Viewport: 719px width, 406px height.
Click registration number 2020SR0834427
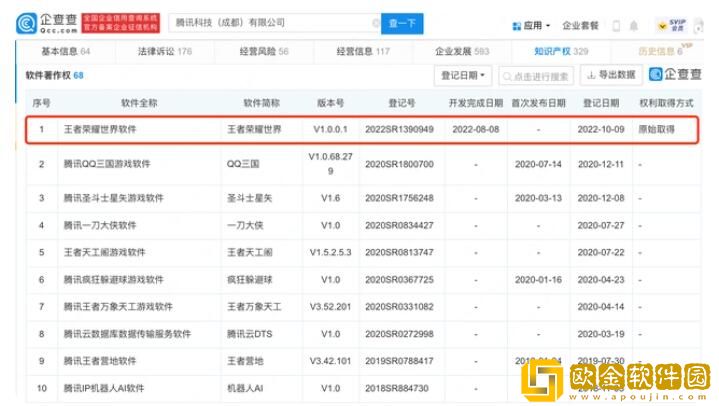pos(399,225)
